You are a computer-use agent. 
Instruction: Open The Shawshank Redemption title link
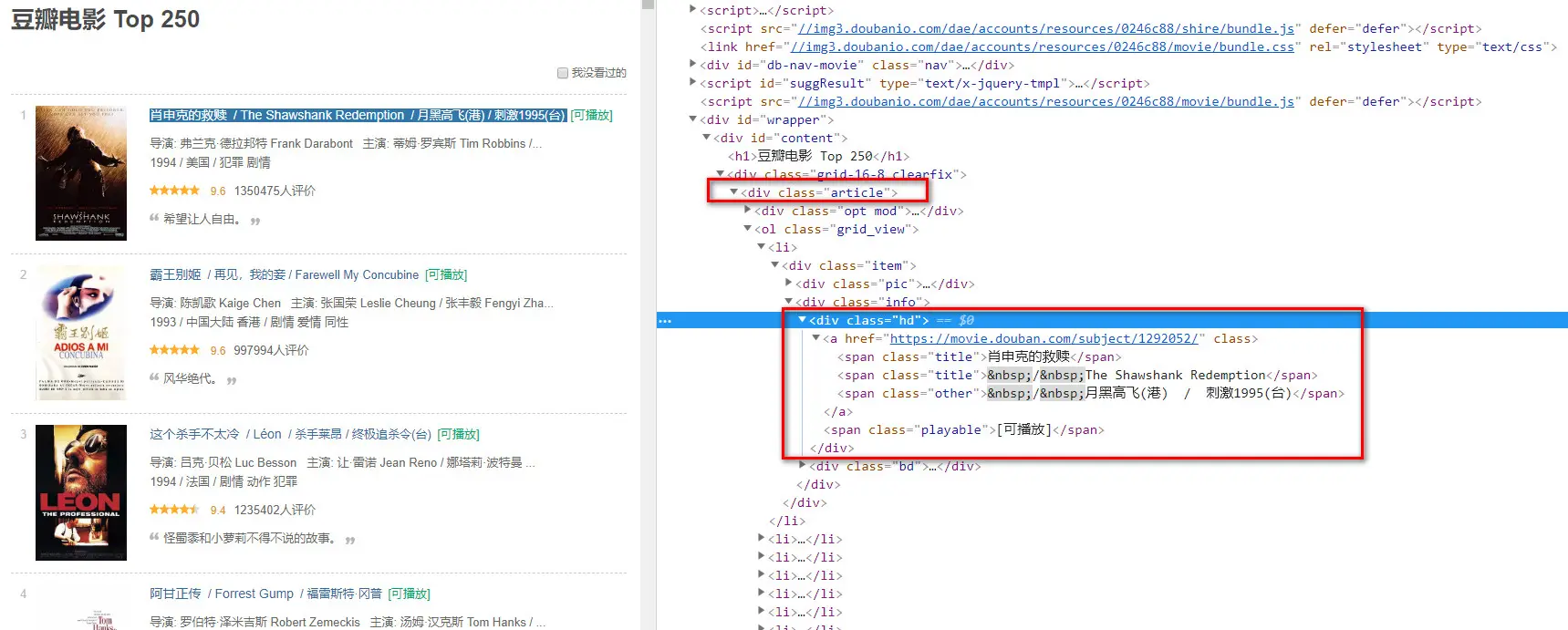358,115
